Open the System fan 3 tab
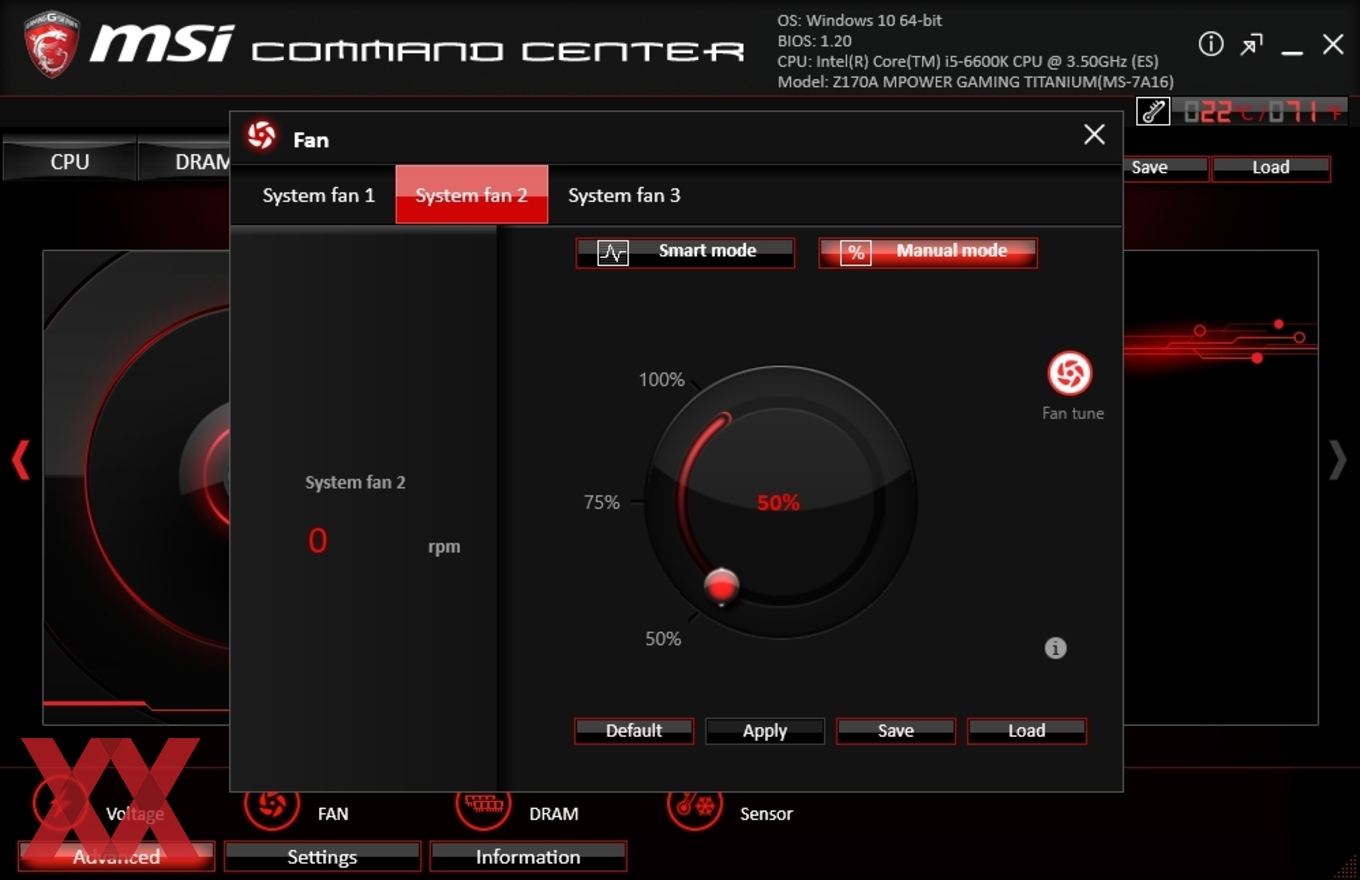The image size is (1360, 880). click(624, 195)
